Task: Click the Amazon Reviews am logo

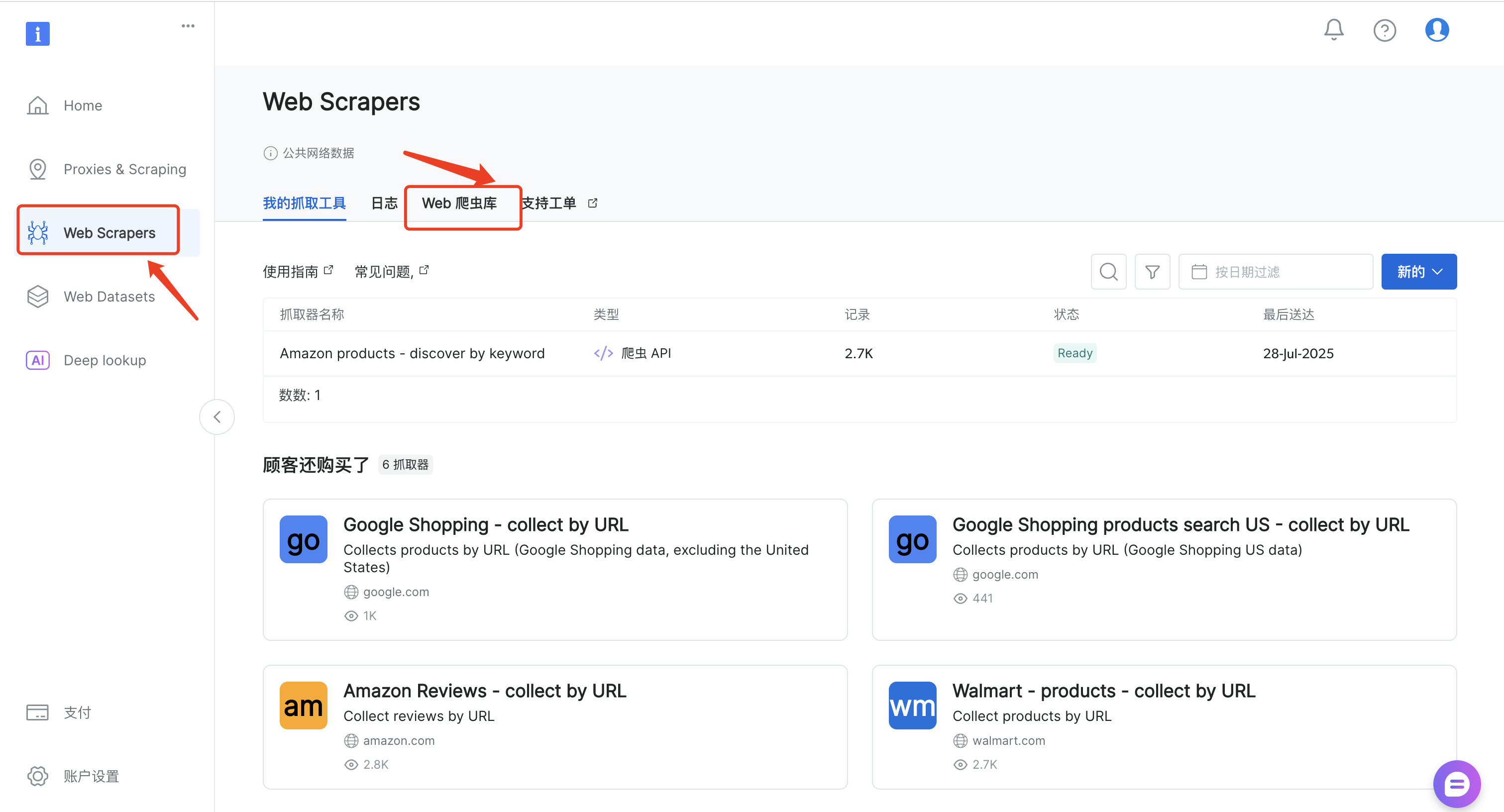Action: (x=303, y=705)
